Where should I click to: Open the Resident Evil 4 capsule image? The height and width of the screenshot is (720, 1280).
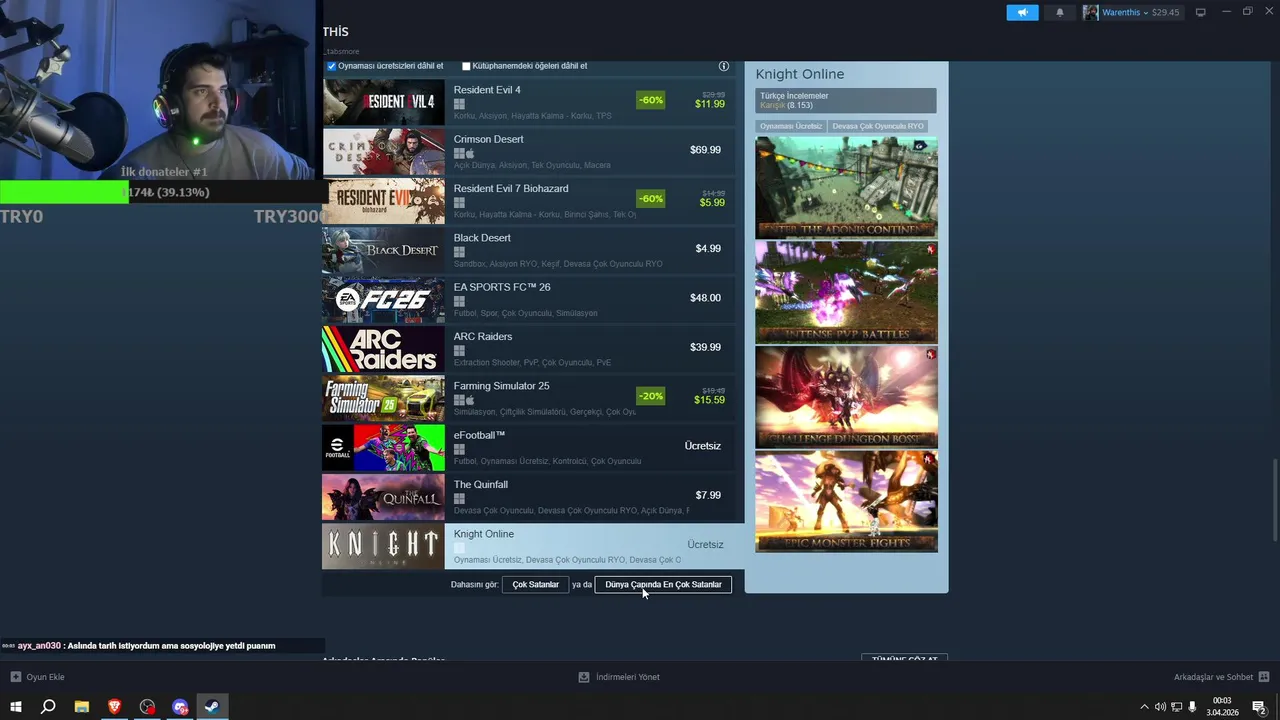[x=383, y=102]
